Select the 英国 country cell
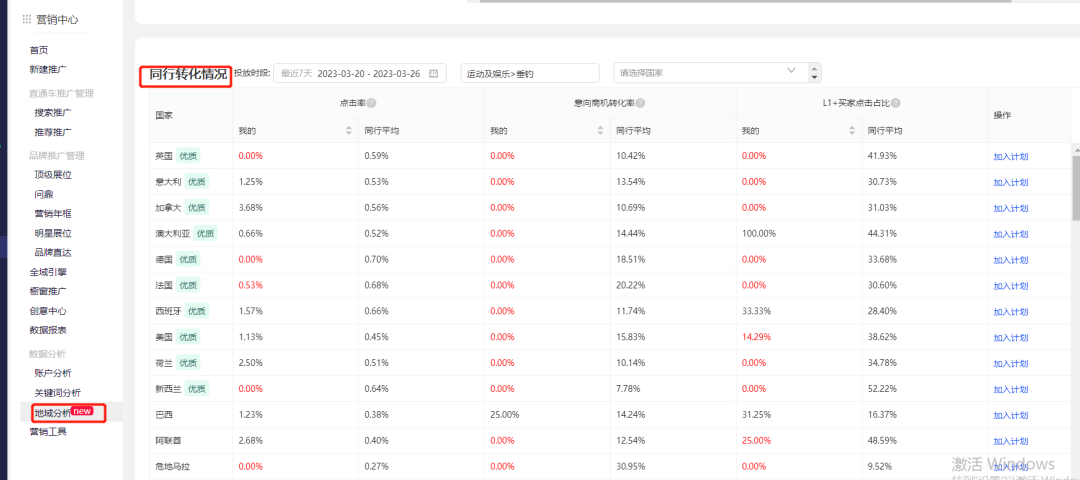 pos(191,156)
